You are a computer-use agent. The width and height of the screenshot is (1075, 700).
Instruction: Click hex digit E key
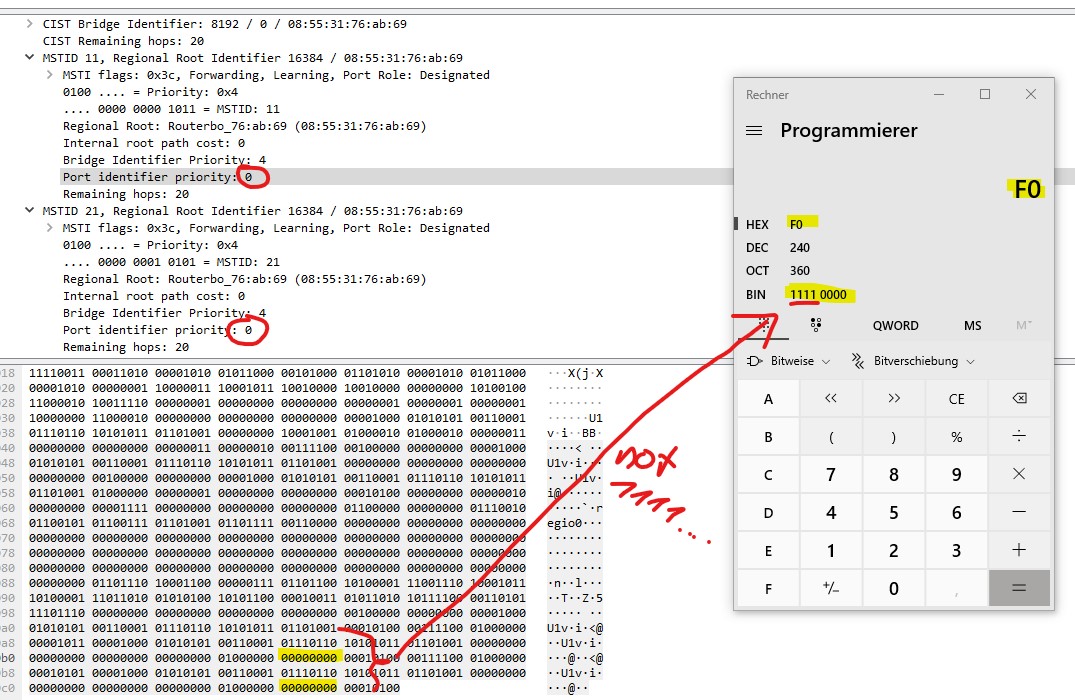(x=768, y=550)
